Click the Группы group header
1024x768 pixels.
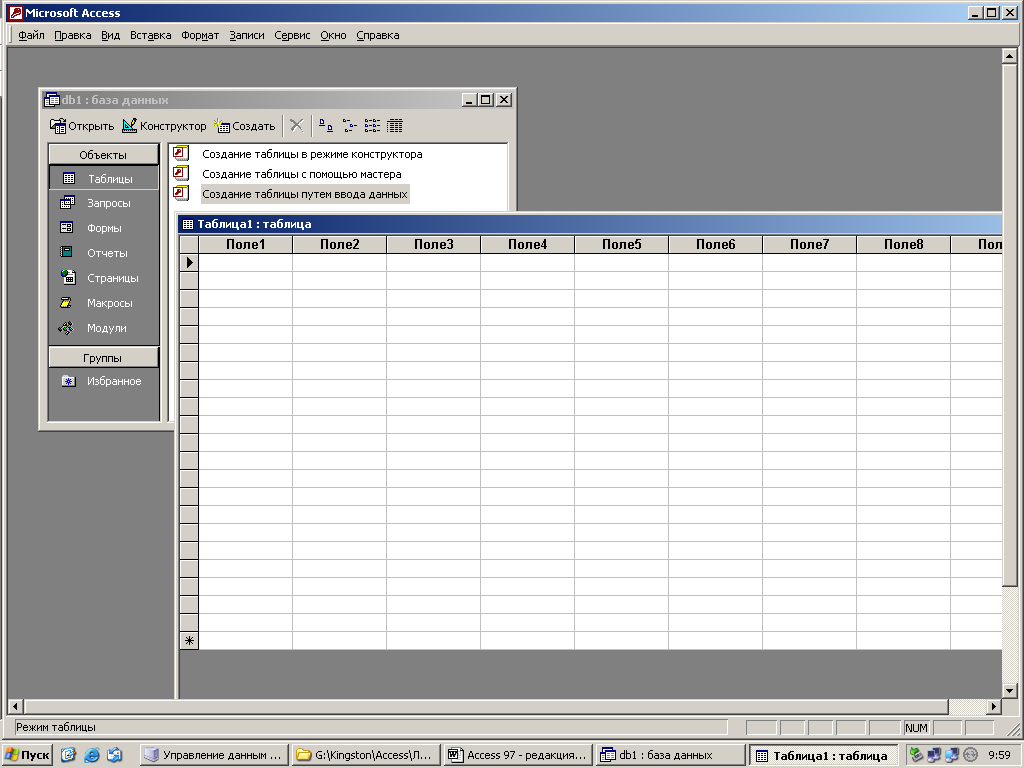(x=103, y=358)
